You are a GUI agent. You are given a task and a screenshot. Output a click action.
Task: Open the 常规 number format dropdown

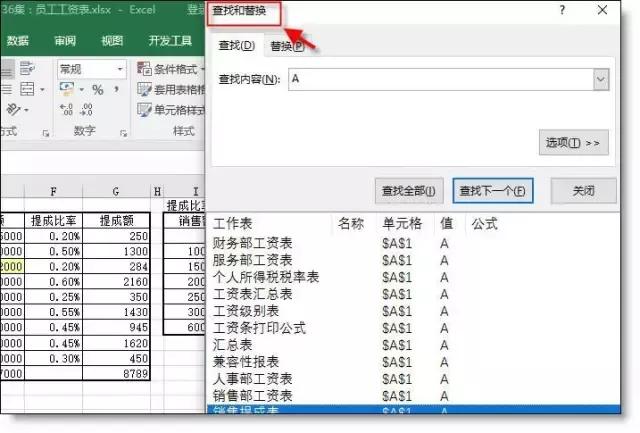120,69
